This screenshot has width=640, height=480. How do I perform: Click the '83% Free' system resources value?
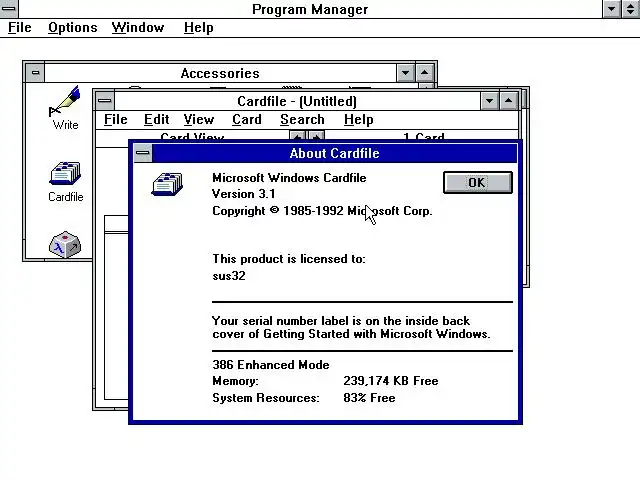tap(369, 398)
